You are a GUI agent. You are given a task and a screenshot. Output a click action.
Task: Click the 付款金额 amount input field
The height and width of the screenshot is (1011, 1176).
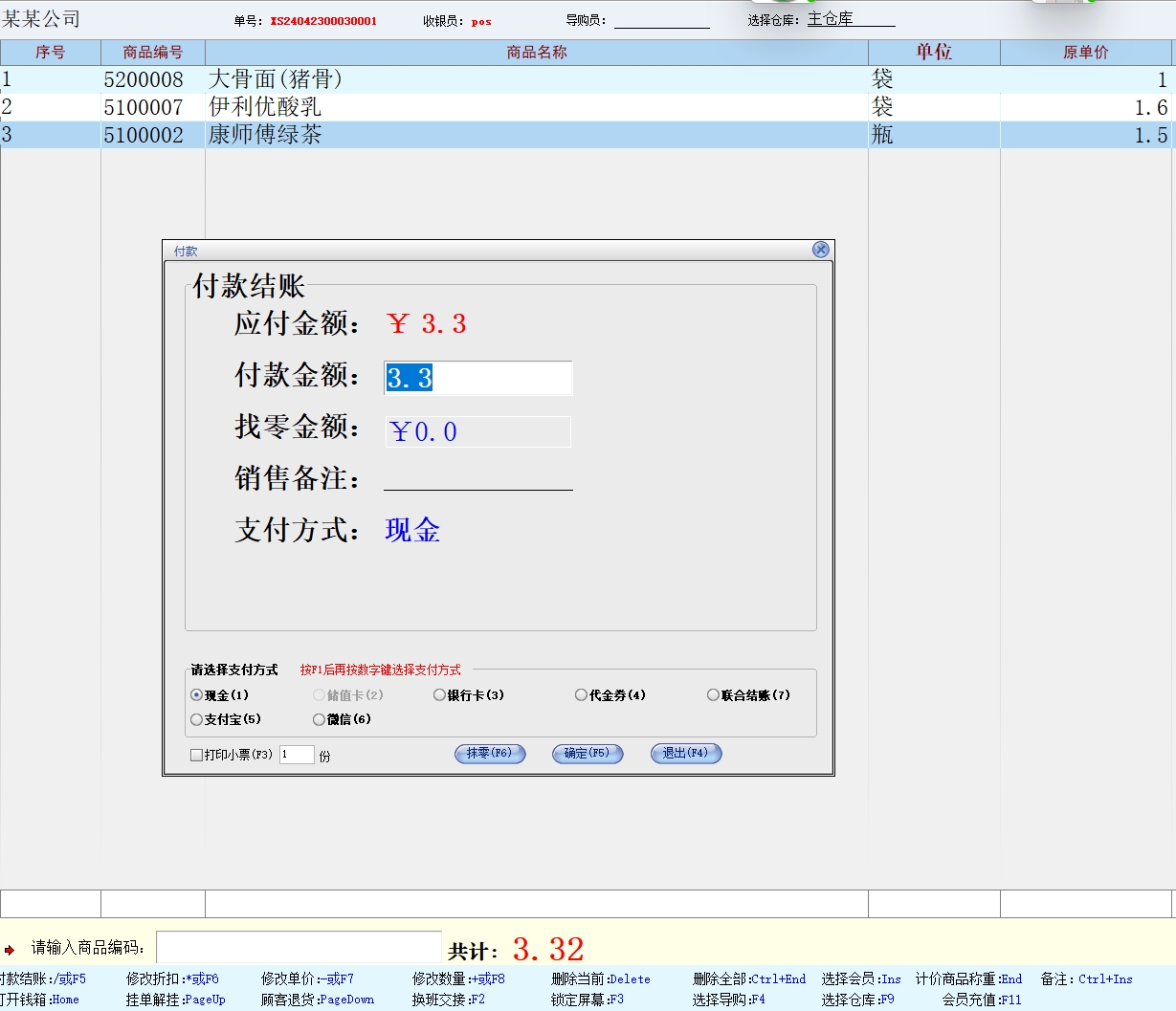point(477,378)
